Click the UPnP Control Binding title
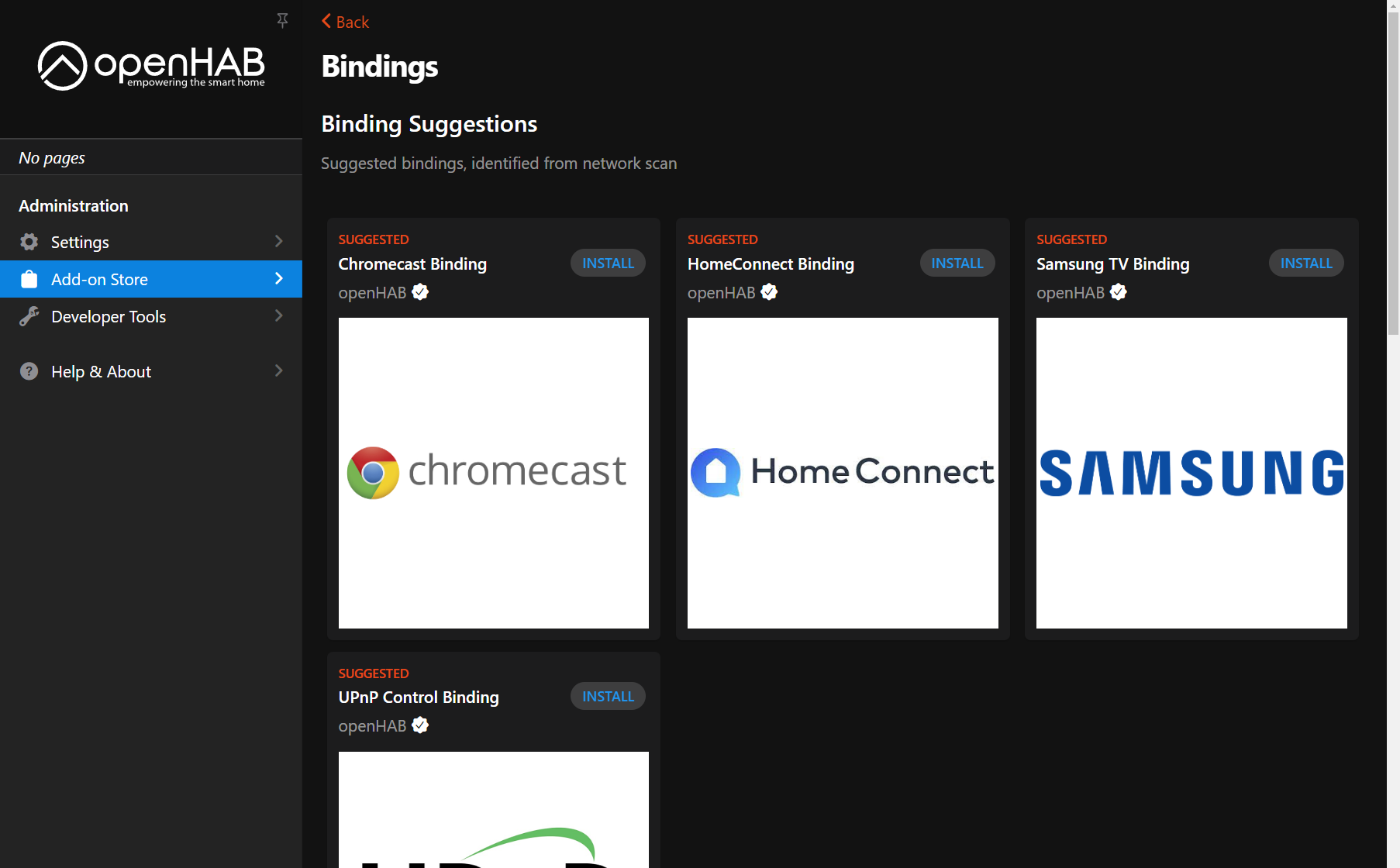Screen dimensions: 1400x868 [x=419, y=697]
